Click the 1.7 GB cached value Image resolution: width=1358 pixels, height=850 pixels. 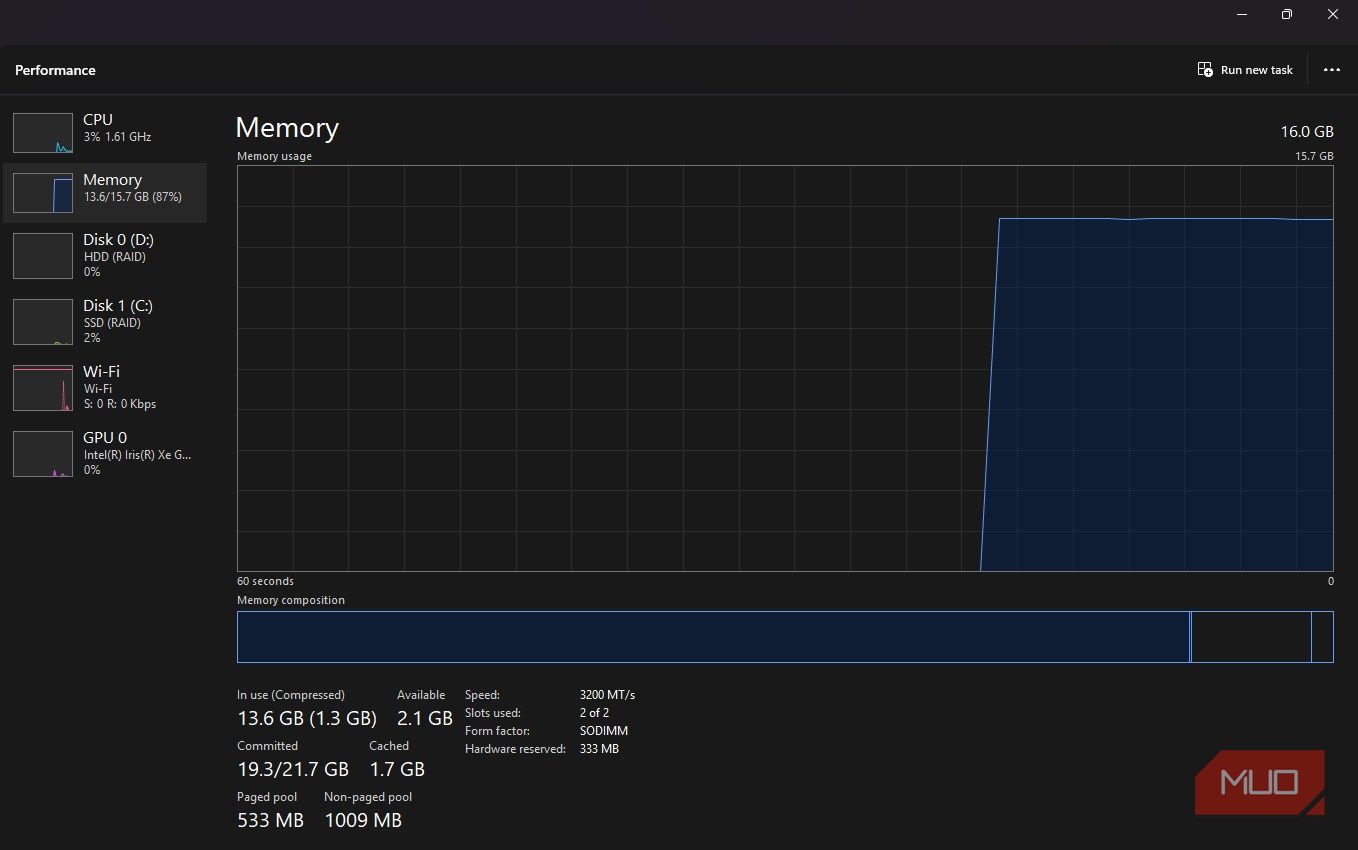pos(397,769)
